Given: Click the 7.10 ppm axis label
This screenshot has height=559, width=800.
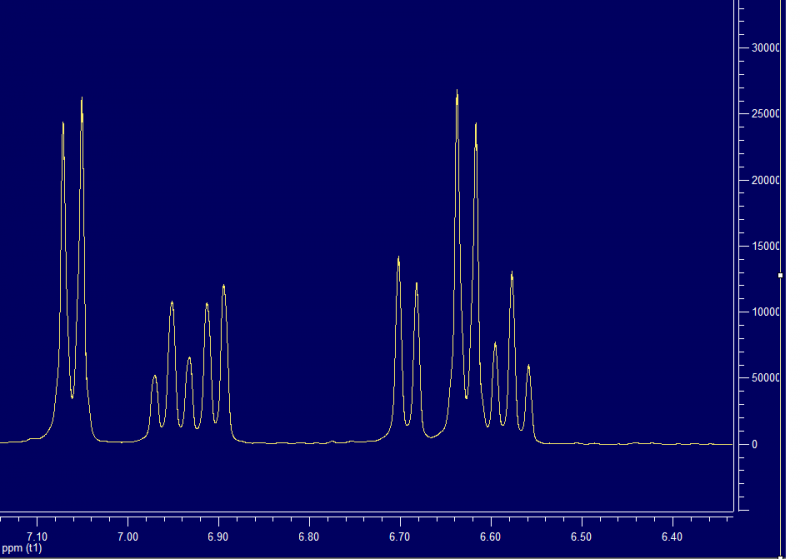Looking at the screenshot, I should [37, 537].
